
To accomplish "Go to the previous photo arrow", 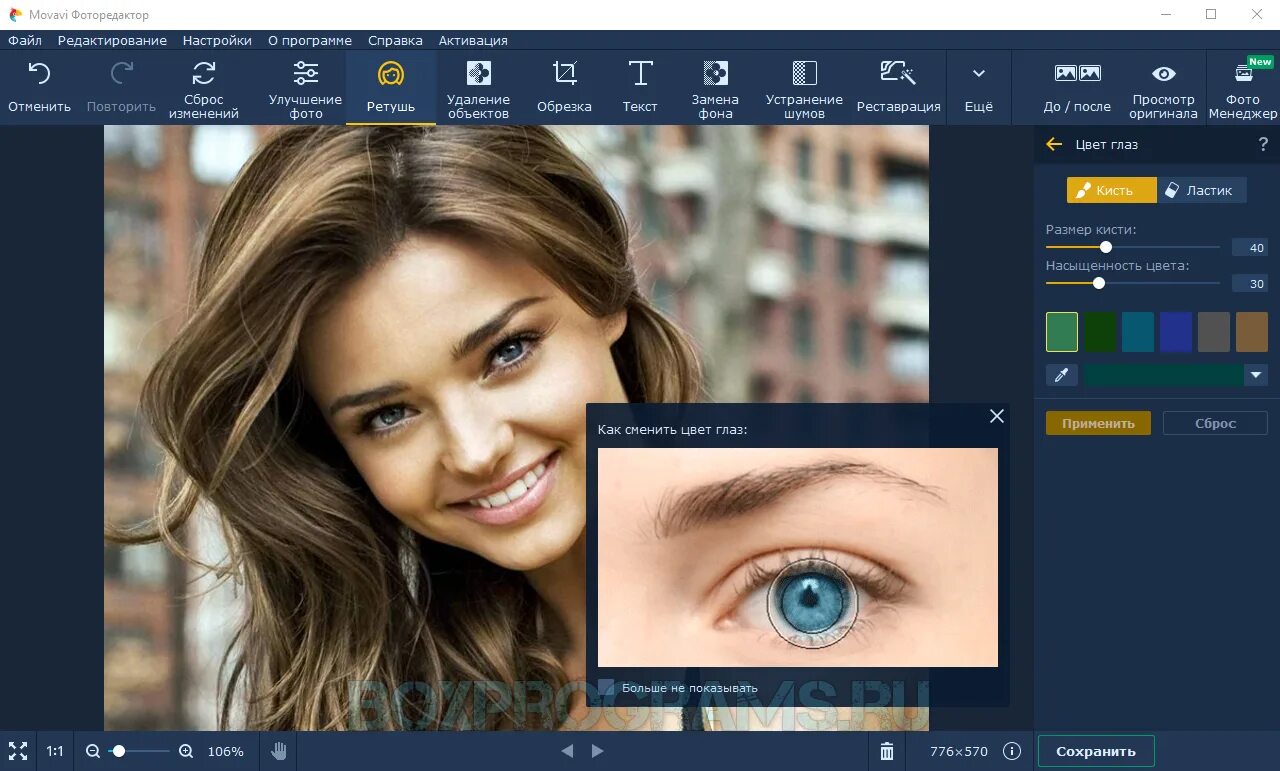I will click(x=567, y=751).
